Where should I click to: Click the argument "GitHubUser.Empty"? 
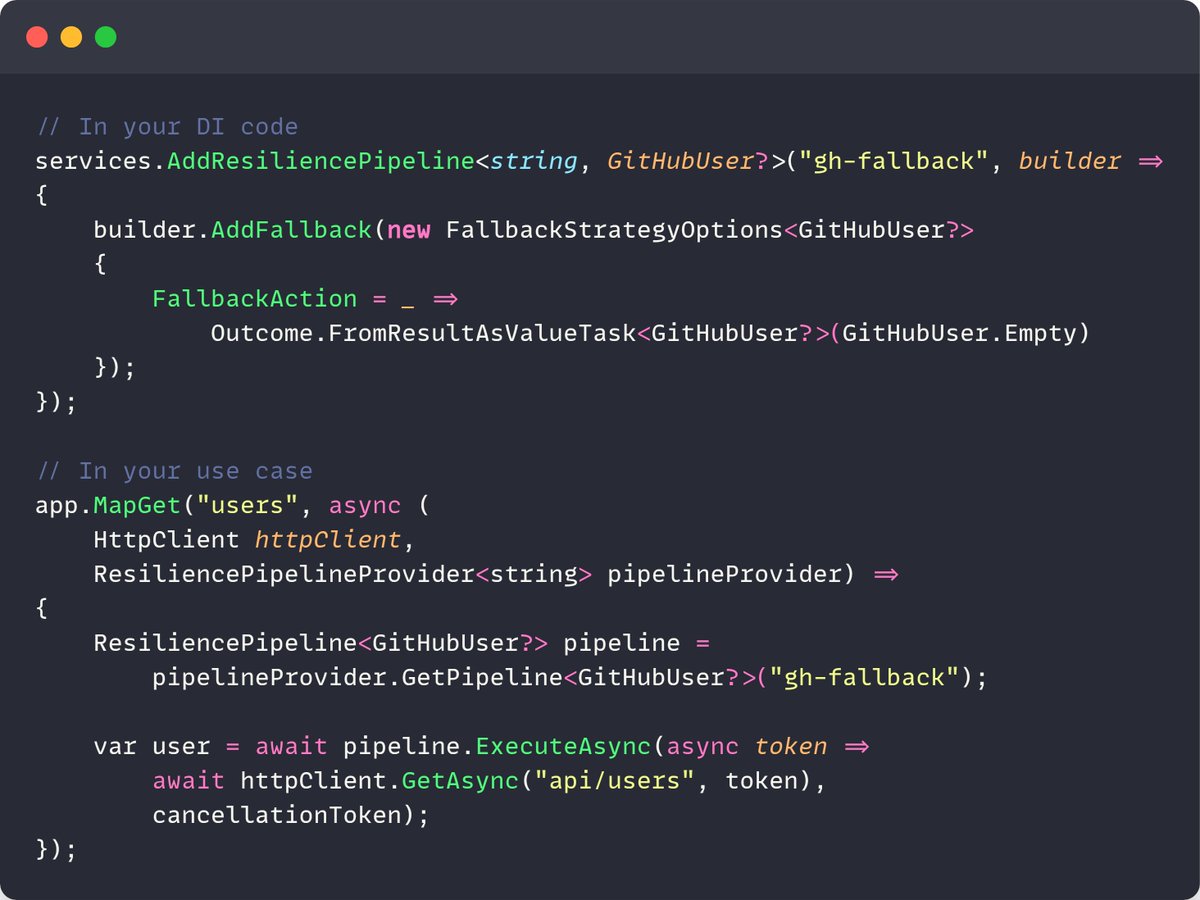958,333
